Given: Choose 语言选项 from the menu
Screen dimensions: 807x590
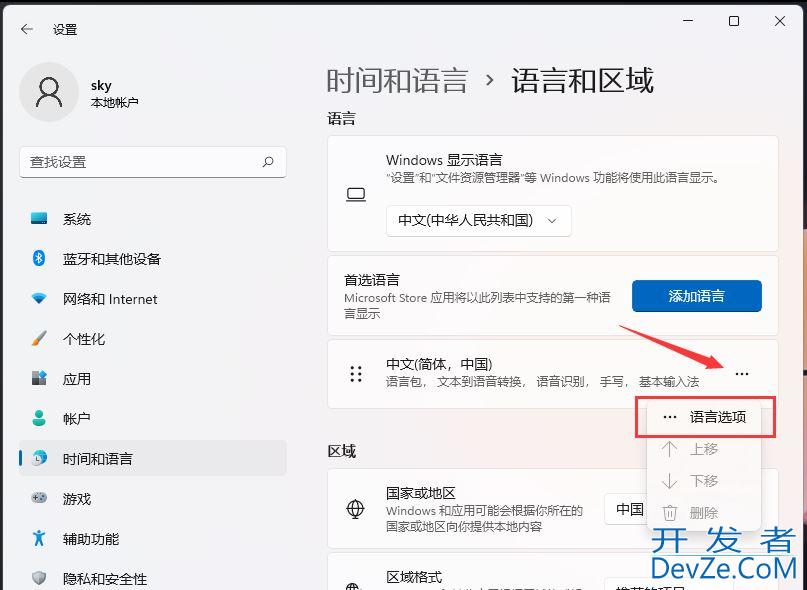Looking at the screenshot, I should 705,417.
